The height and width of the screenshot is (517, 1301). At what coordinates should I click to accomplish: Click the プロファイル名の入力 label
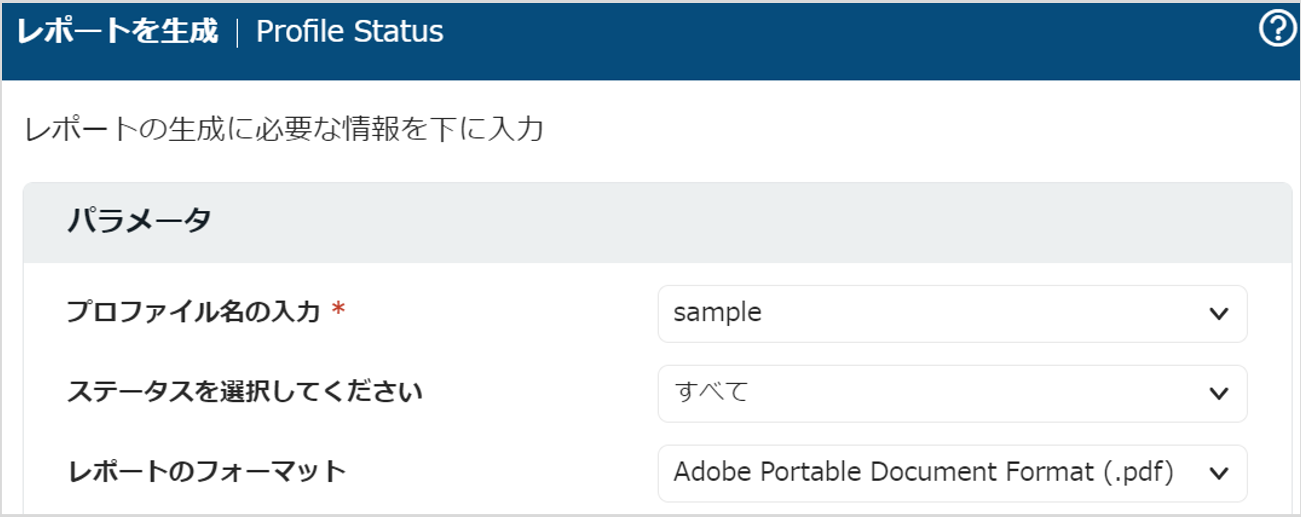194,313
